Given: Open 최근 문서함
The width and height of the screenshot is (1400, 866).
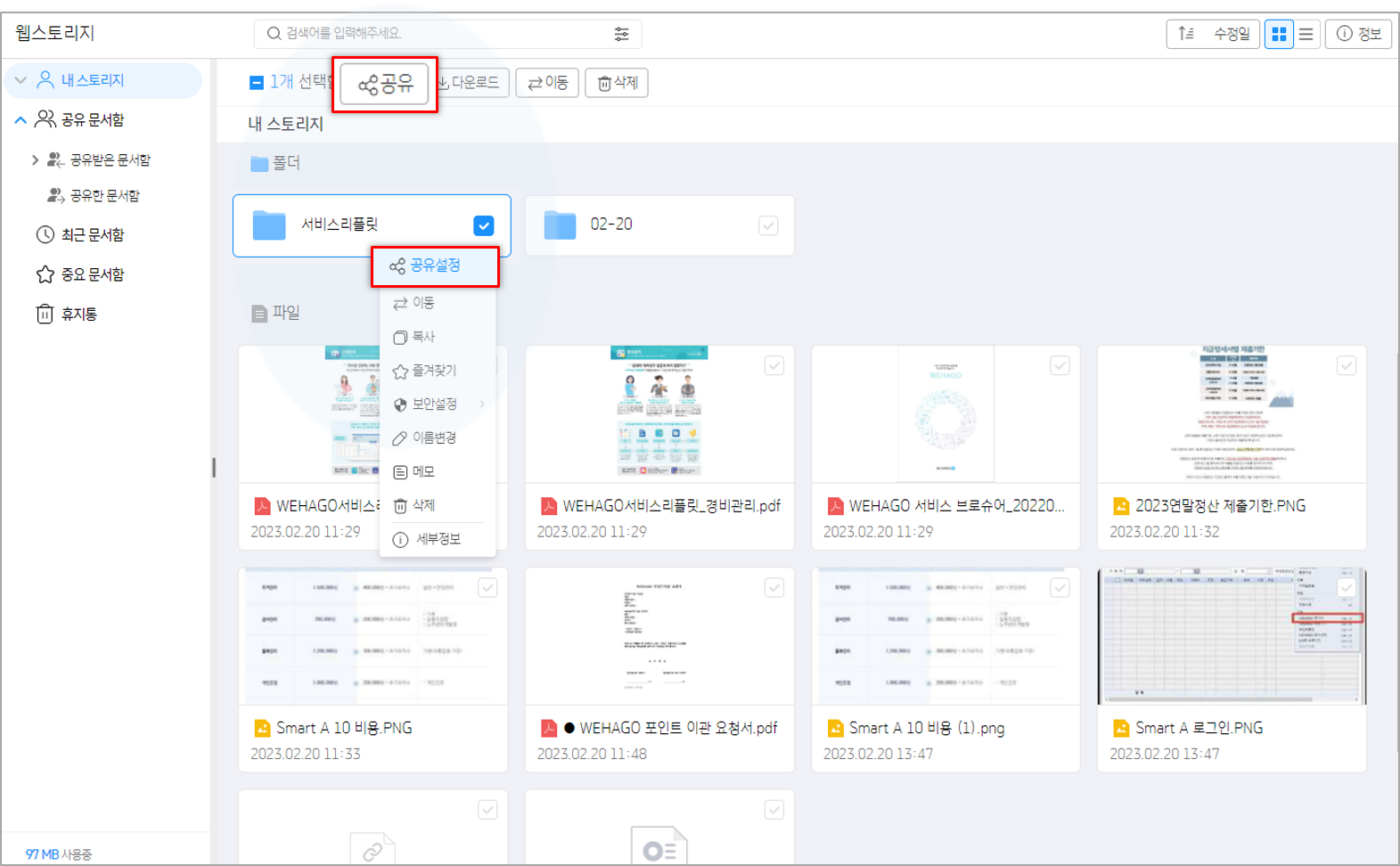Looking at the screenshot, I should (93, 235).
